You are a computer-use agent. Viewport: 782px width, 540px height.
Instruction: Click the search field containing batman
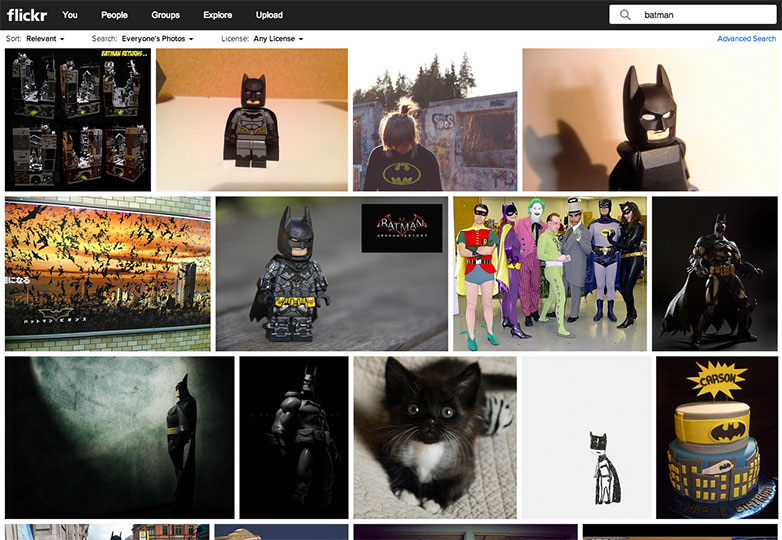(693, 15)
